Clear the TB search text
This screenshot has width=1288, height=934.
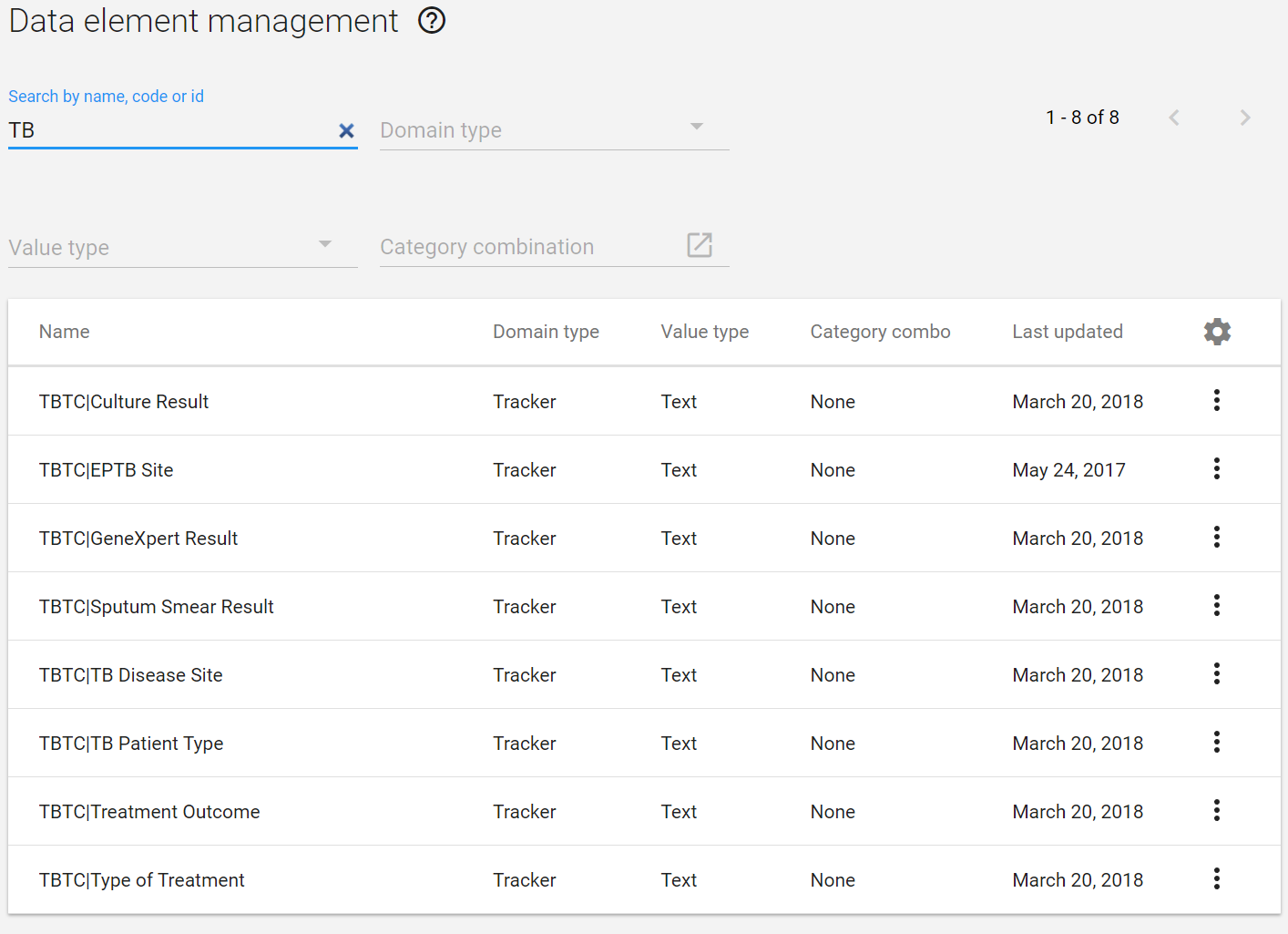point(346,131)
